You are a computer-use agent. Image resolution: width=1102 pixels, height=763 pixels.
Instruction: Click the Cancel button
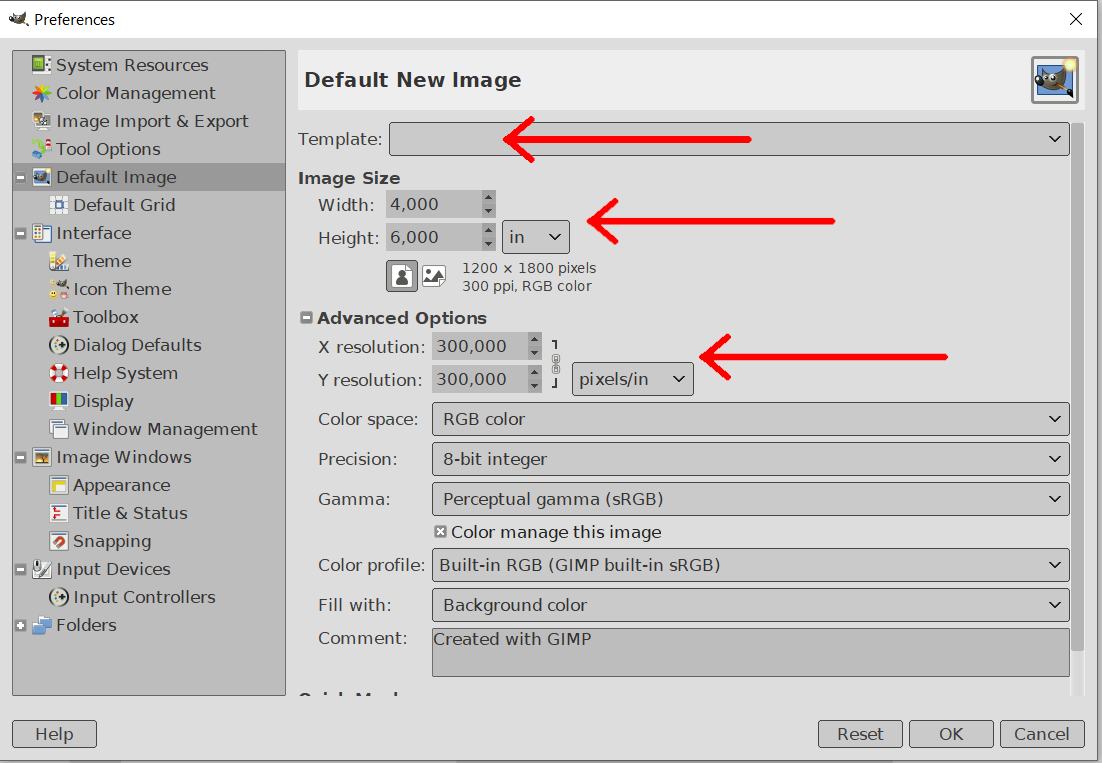coord(1042,734)
